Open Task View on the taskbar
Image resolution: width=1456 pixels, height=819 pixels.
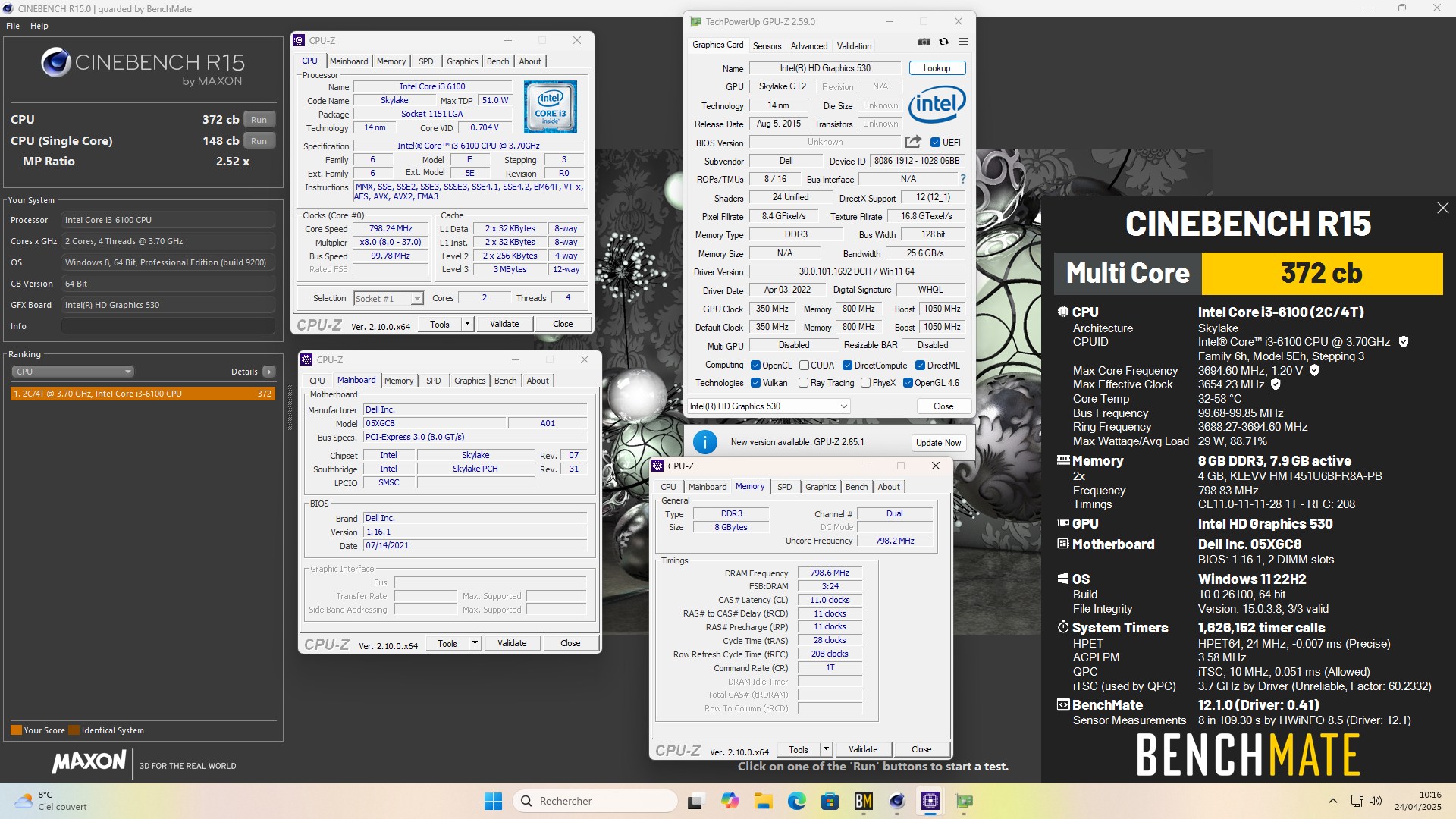695,801
